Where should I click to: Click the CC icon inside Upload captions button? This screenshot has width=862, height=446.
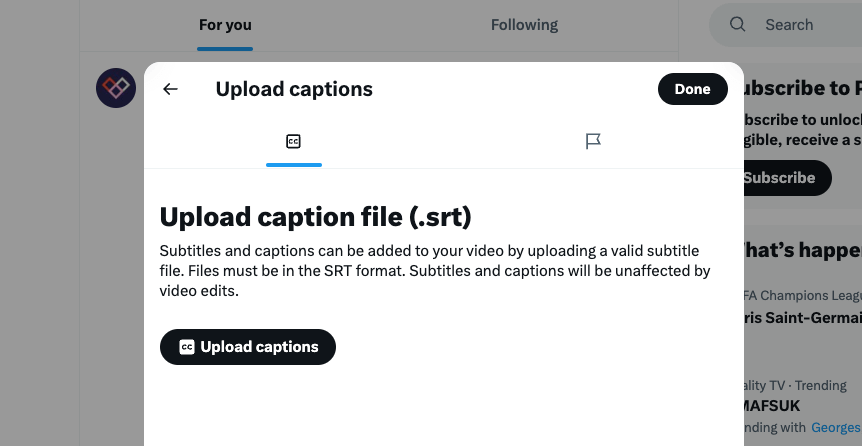point(187,347)
